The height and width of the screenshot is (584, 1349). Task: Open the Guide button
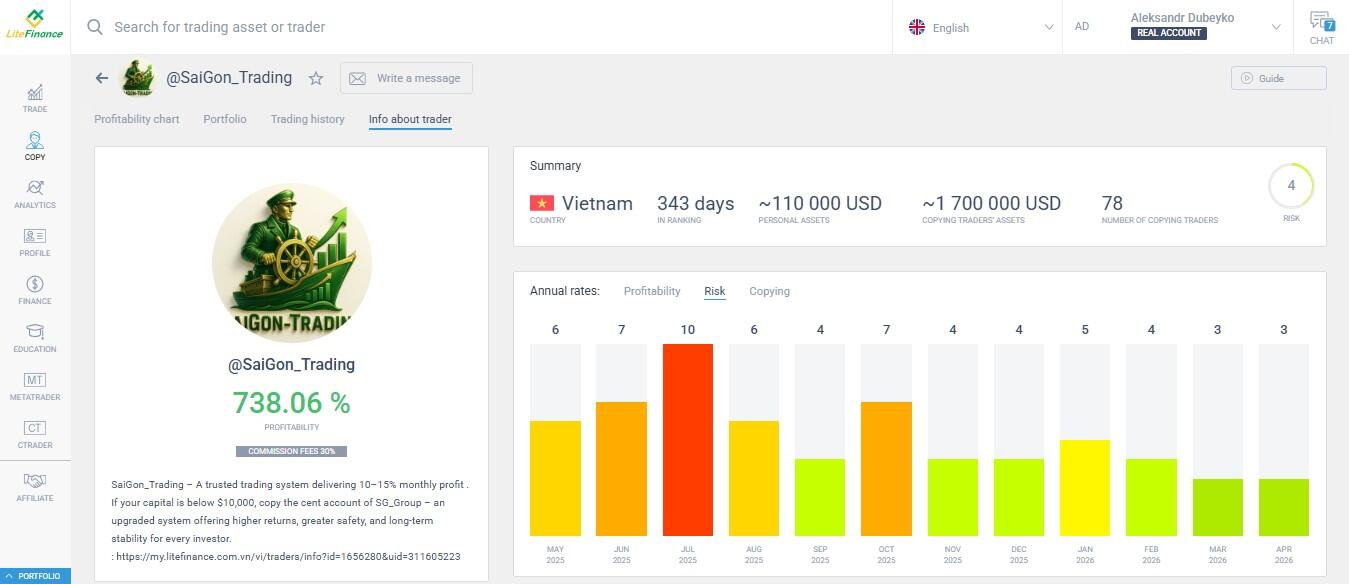(x=1279, y=78)
